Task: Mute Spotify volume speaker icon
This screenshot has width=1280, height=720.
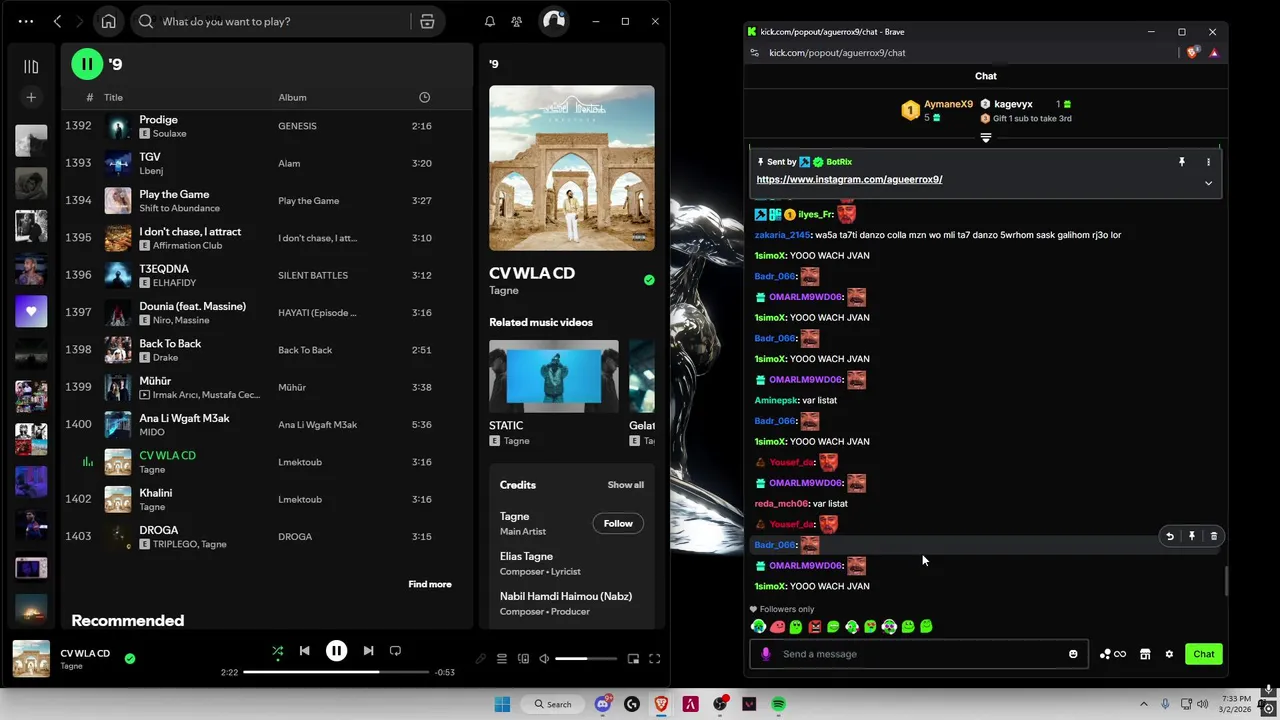Action: (x=544, y=659)
